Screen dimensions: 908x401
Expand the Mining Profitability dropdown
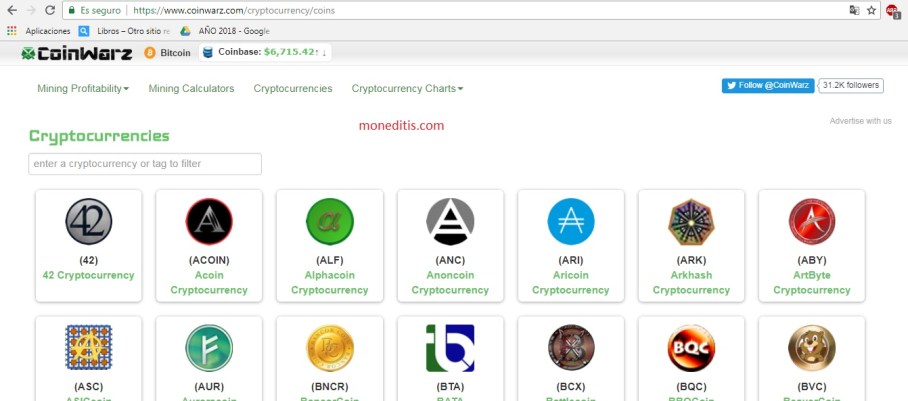[x=83, y=89]
